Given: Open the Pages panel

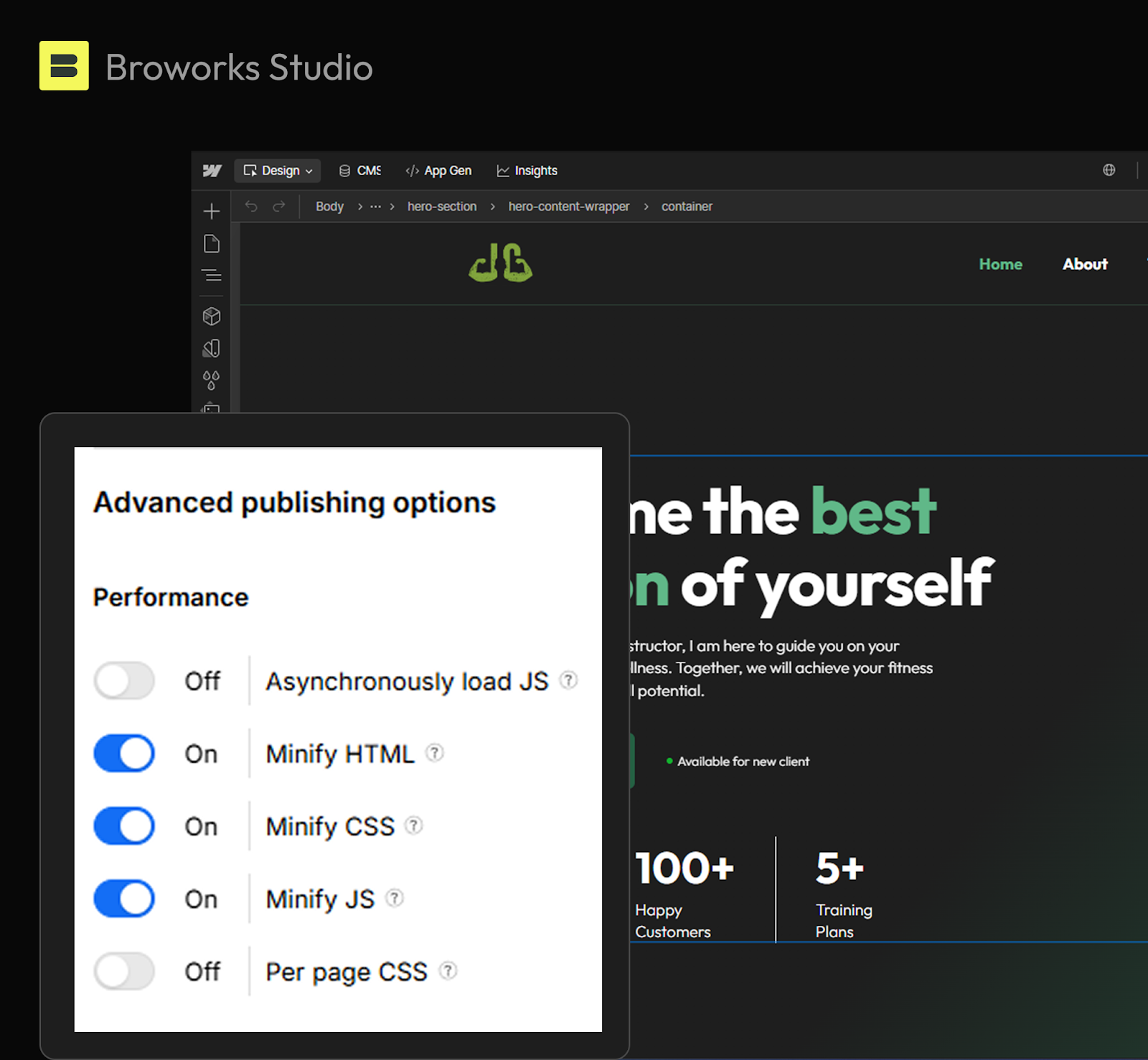Looking at the screenshot, I should (212, 243).
